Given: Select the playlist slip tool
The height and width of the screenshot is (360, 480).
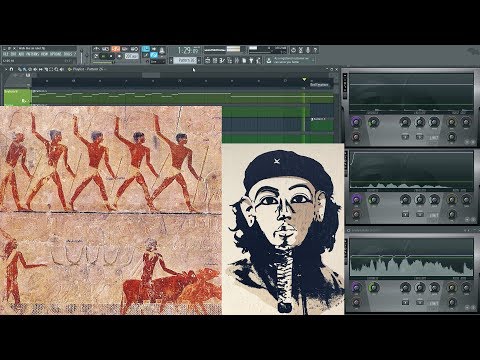Looking at the screenshot, I should coord(40,69).
